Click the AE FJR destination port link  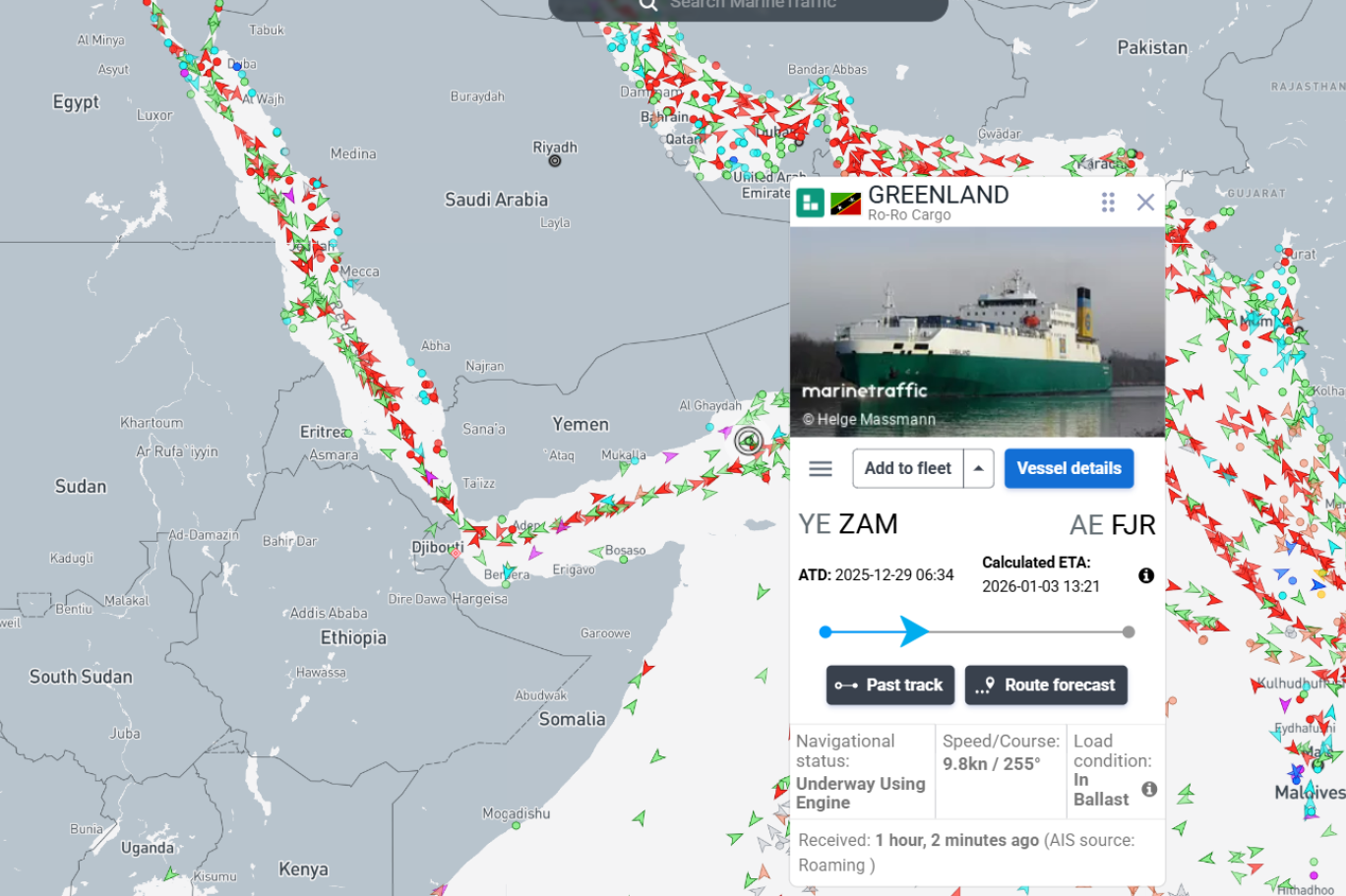click(x=1112, y=525)
